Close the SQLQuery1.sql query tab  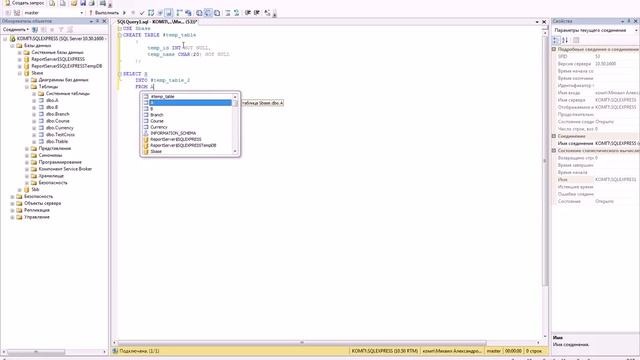click(x=544, y=22)
